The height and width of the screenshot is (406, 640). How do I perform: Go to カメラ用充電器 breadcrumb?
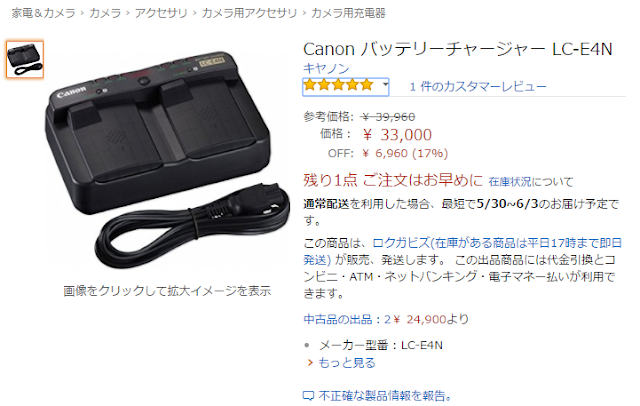(x=348, y=13)
